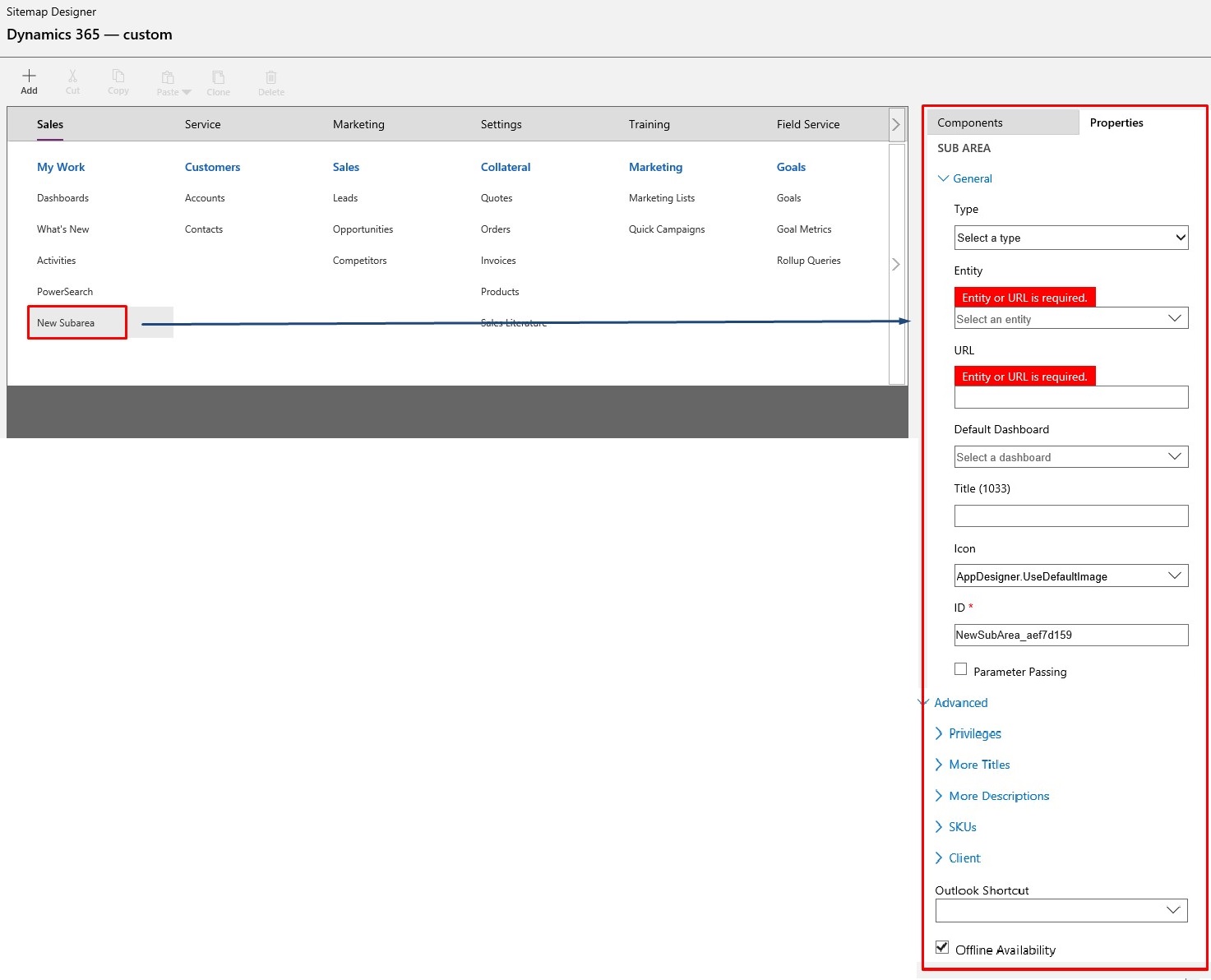
Task: Click the Clone toolbar icon
Action: (x=218, y=77)
